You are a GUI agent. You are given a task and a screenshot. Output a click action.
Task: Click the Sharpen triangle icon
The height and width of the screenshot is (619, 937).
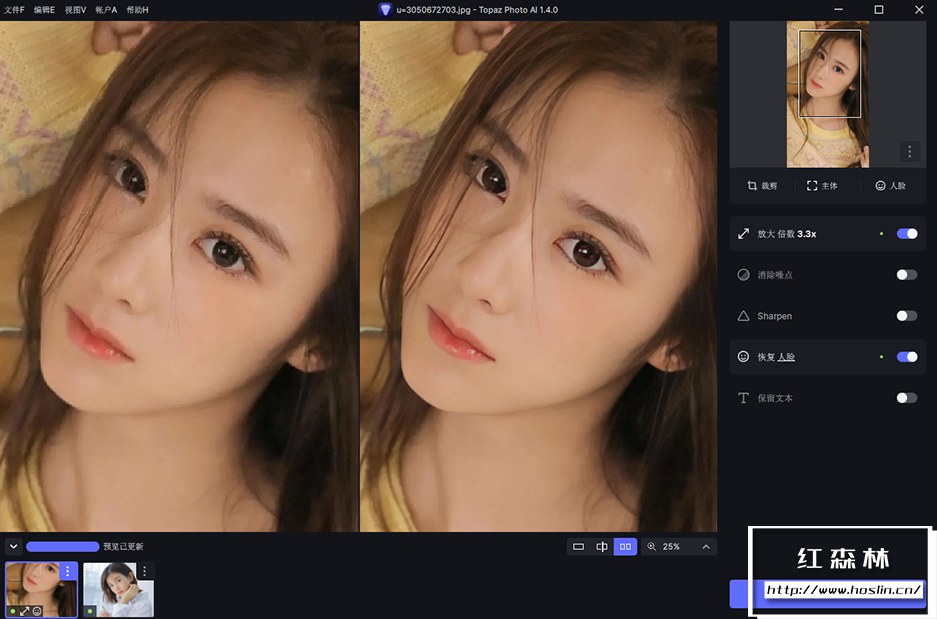pos(743,316)
